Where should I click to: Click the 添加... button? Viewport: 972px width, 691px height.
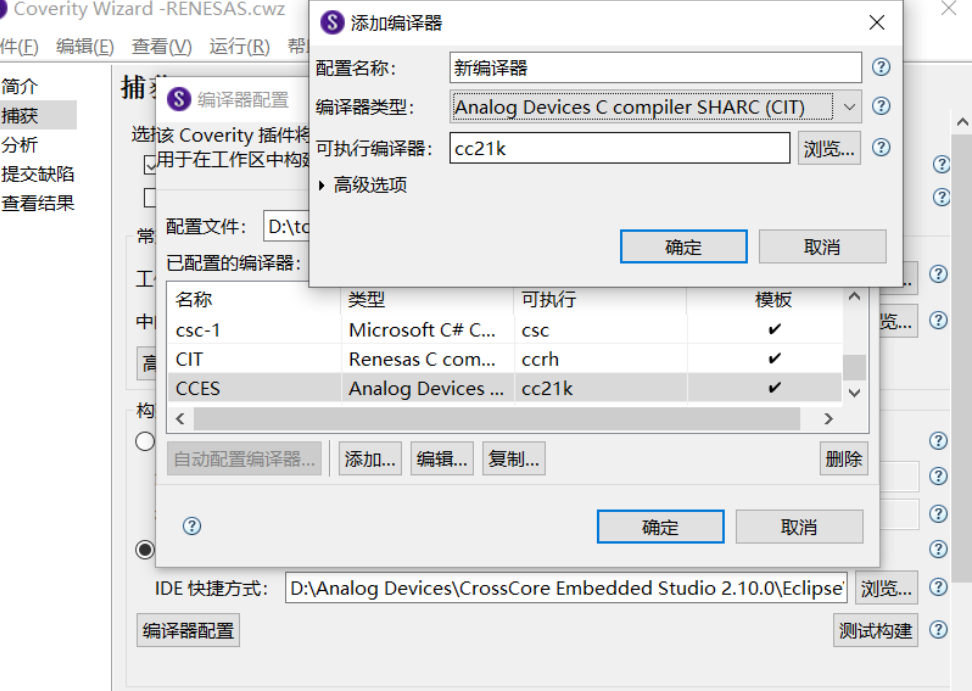[370, 459]
